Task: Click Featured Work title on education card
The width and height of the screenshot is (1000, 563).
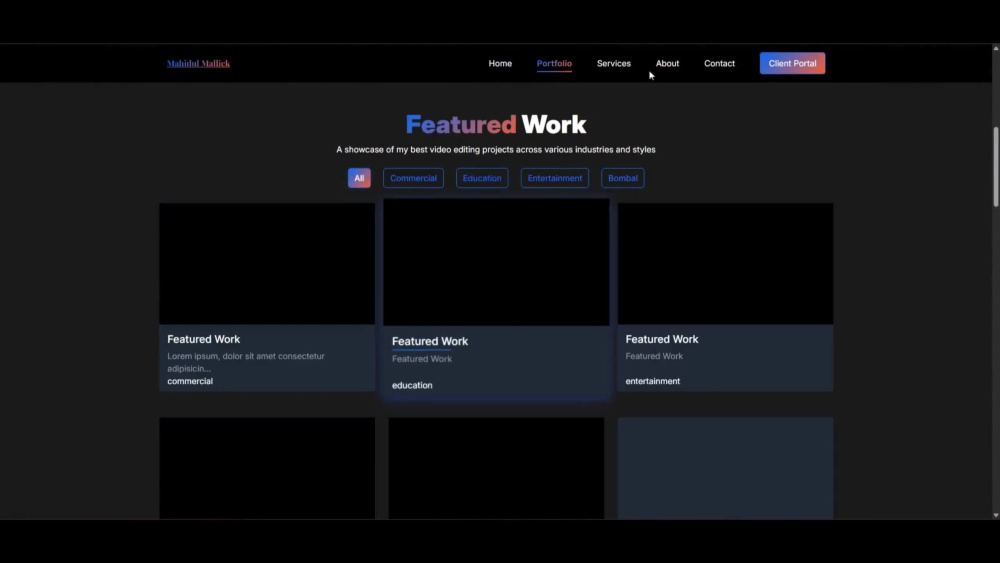Action: [430, 341]
